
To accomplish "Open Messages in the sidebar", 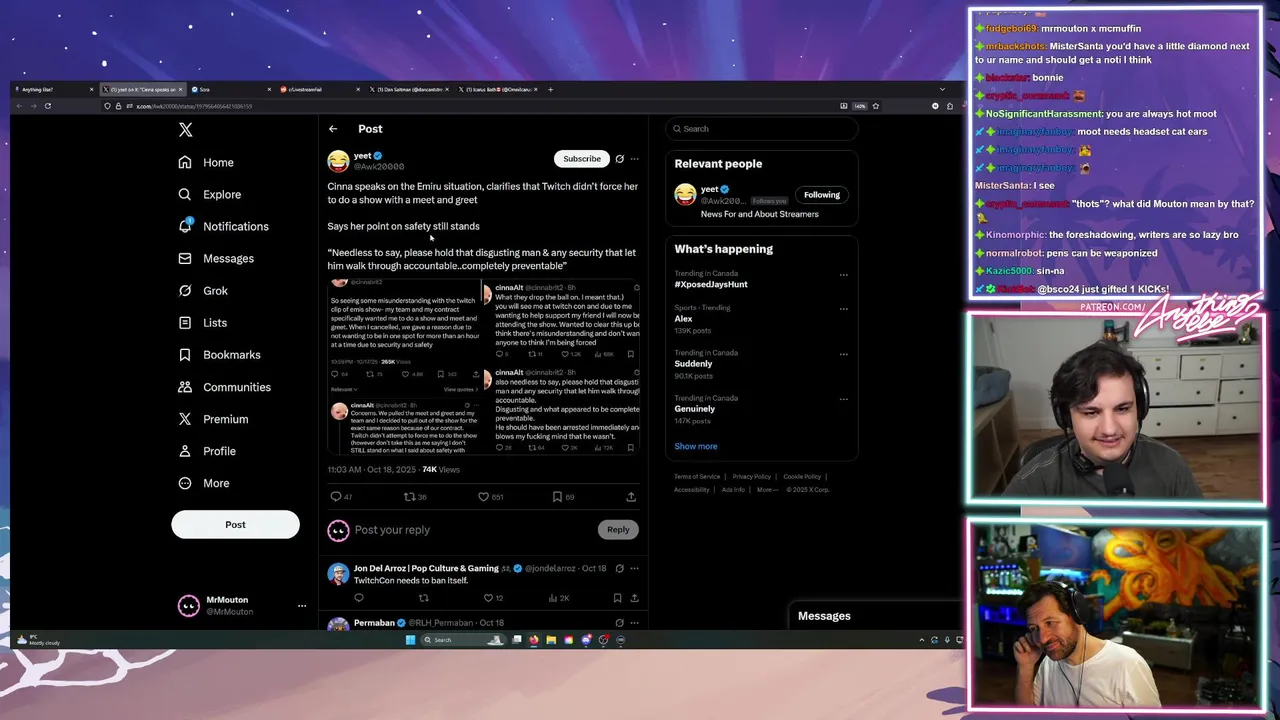I will pos(216,258).
